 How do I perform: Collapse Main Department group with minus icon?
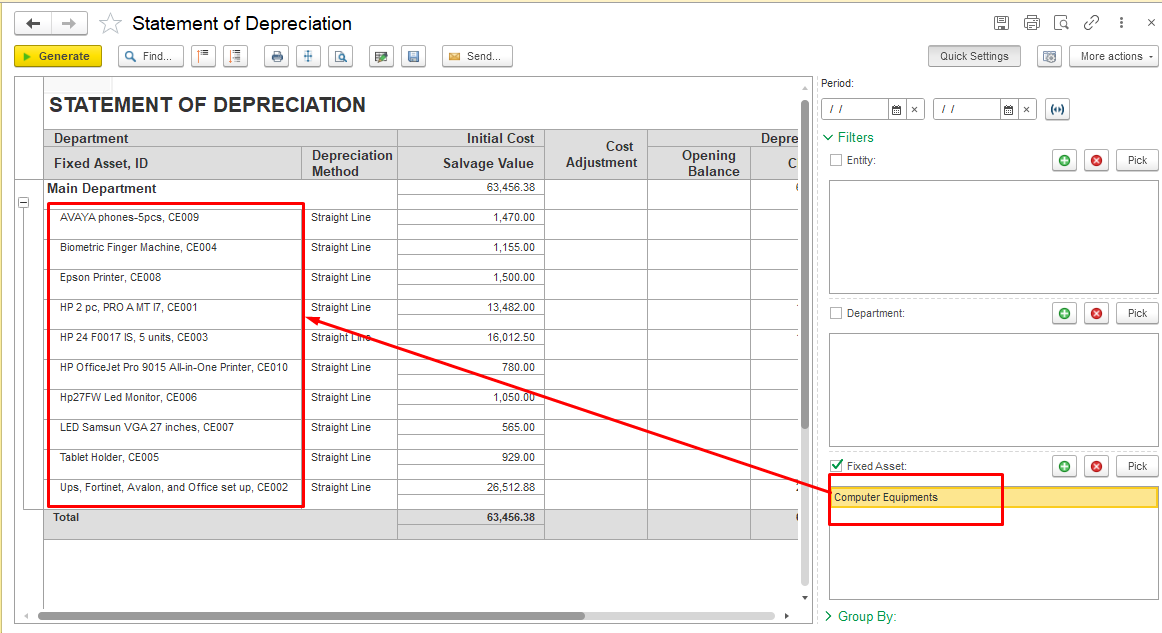(24, 202)
